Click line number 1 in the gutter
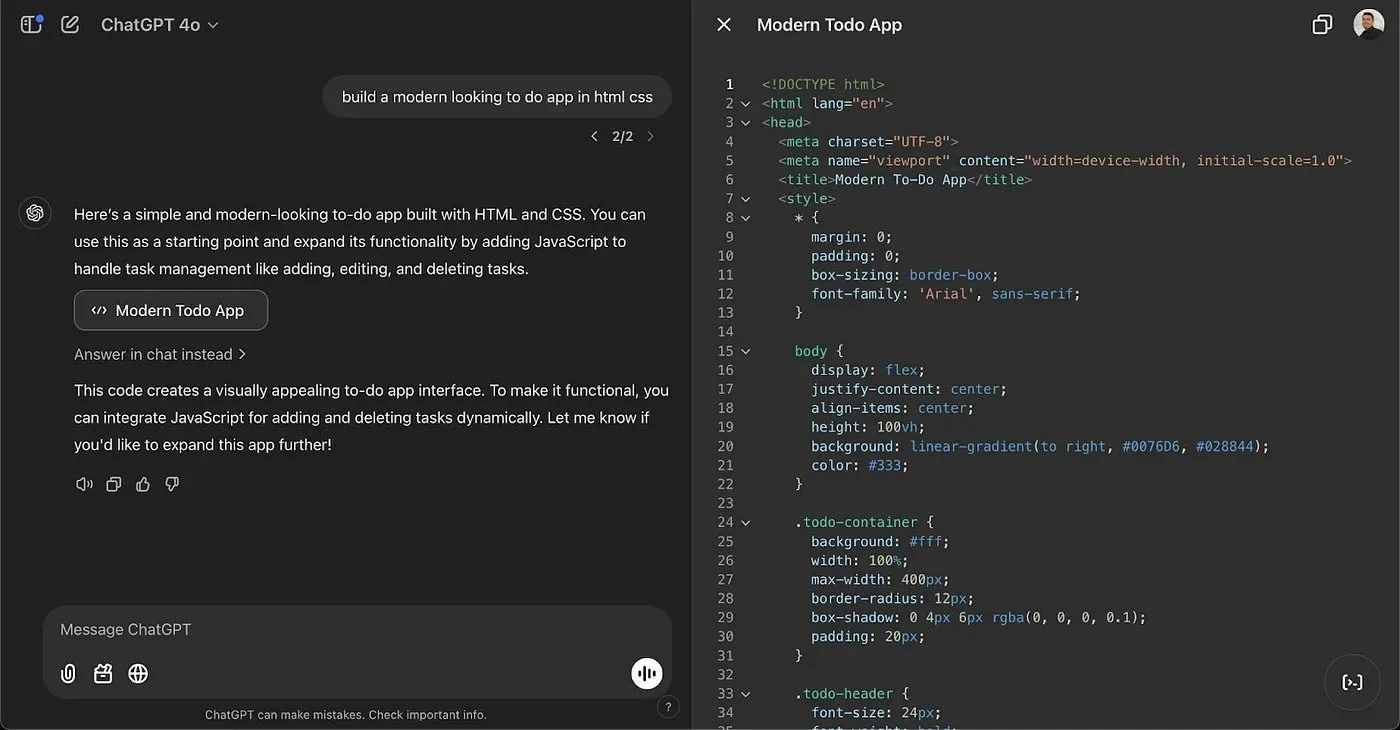This screenshot has height=730, width=1400. click(729, 84)
